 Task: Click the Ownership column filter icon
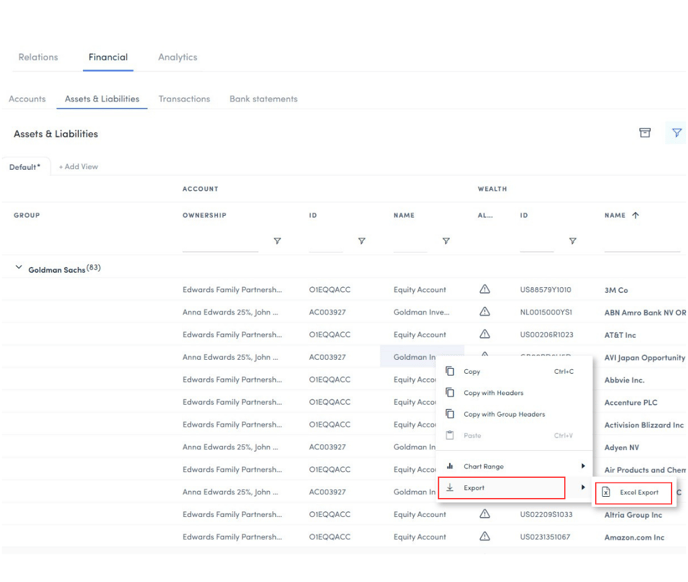coord(277,241)
